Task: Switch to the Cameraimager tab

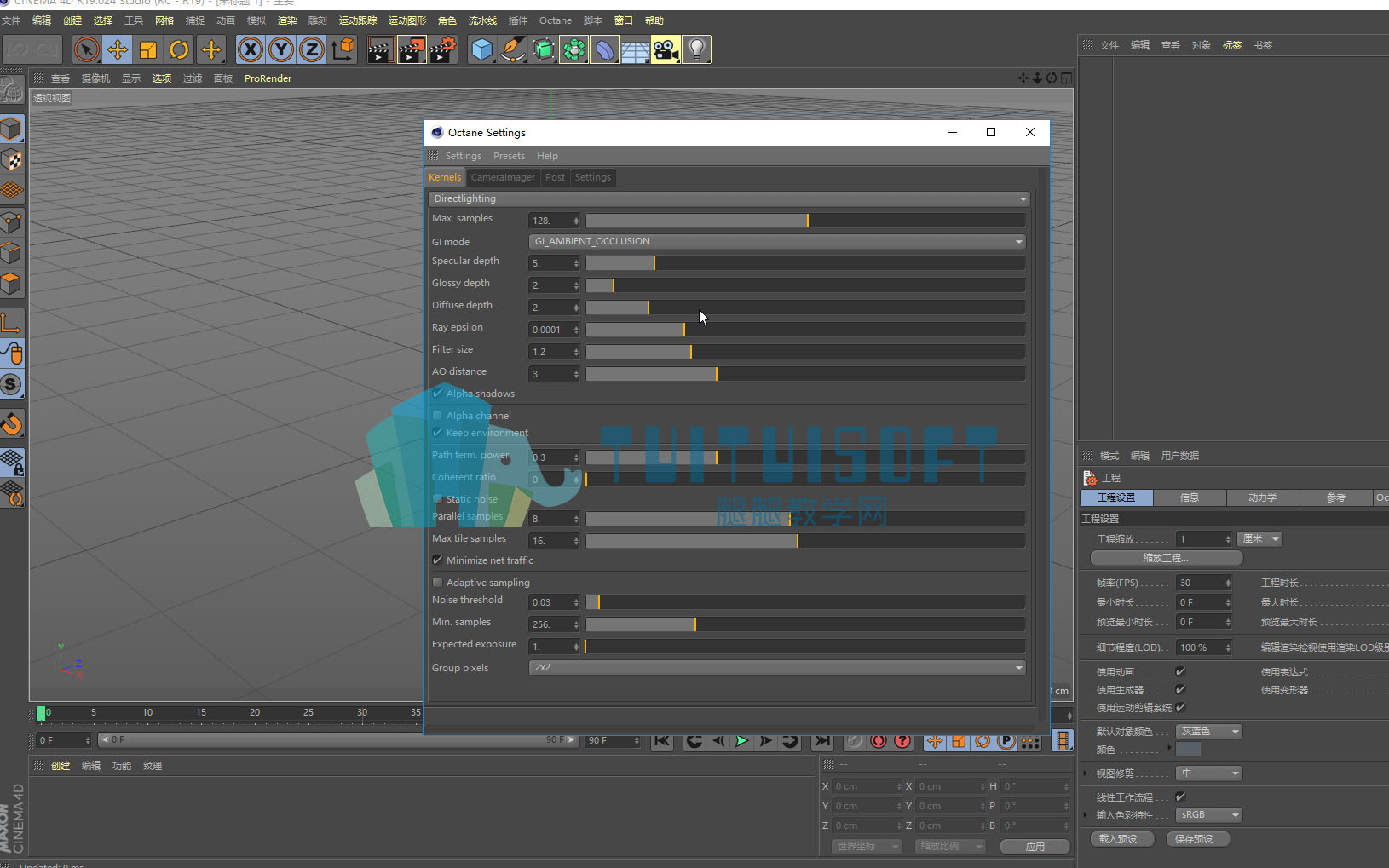Action: [503, 177]
